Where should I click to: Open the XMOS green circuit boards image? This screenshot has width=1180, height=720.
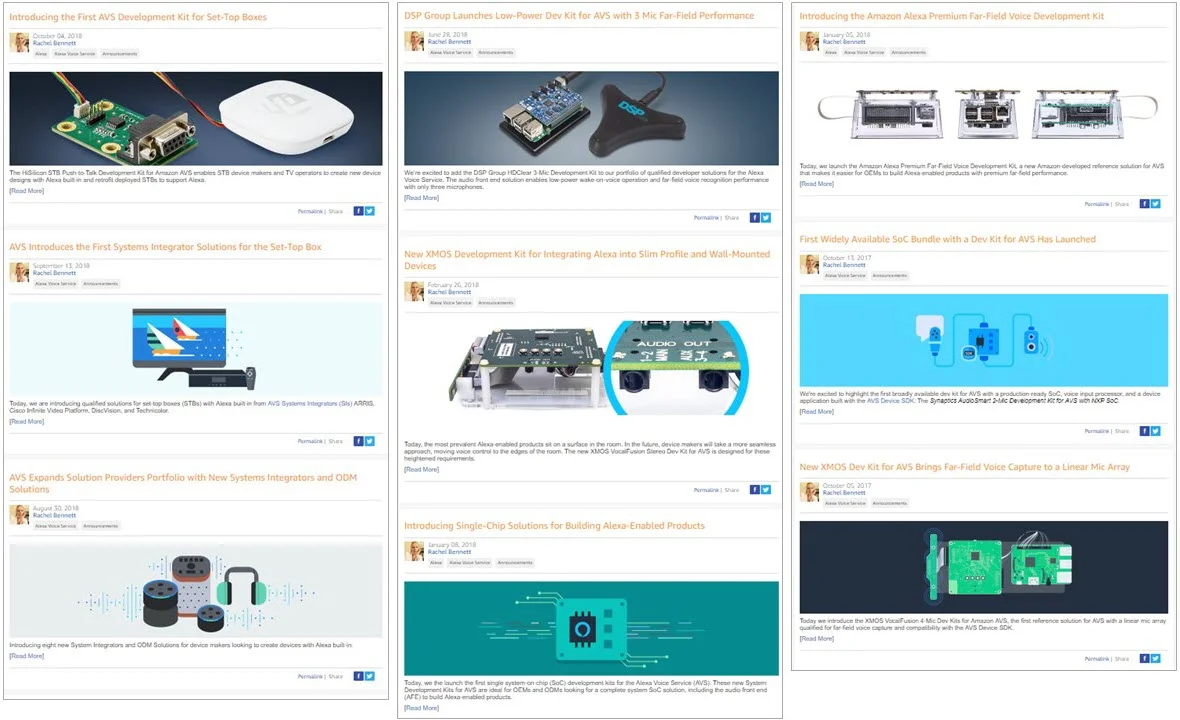pos(984,567)
